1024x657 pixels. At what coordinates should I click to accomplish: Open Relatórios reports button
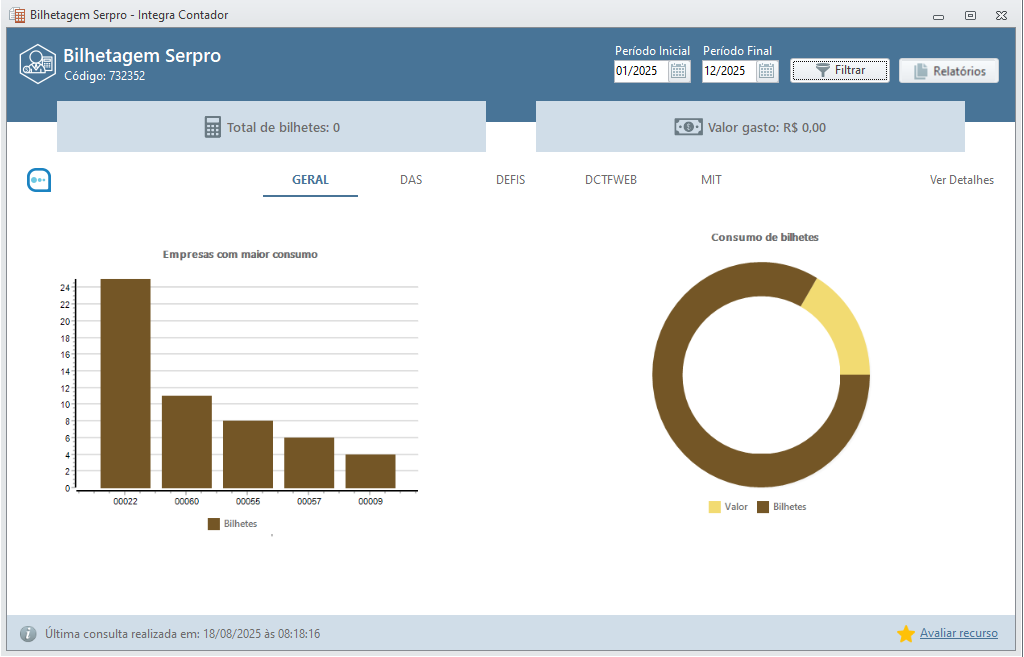(949, 71)
